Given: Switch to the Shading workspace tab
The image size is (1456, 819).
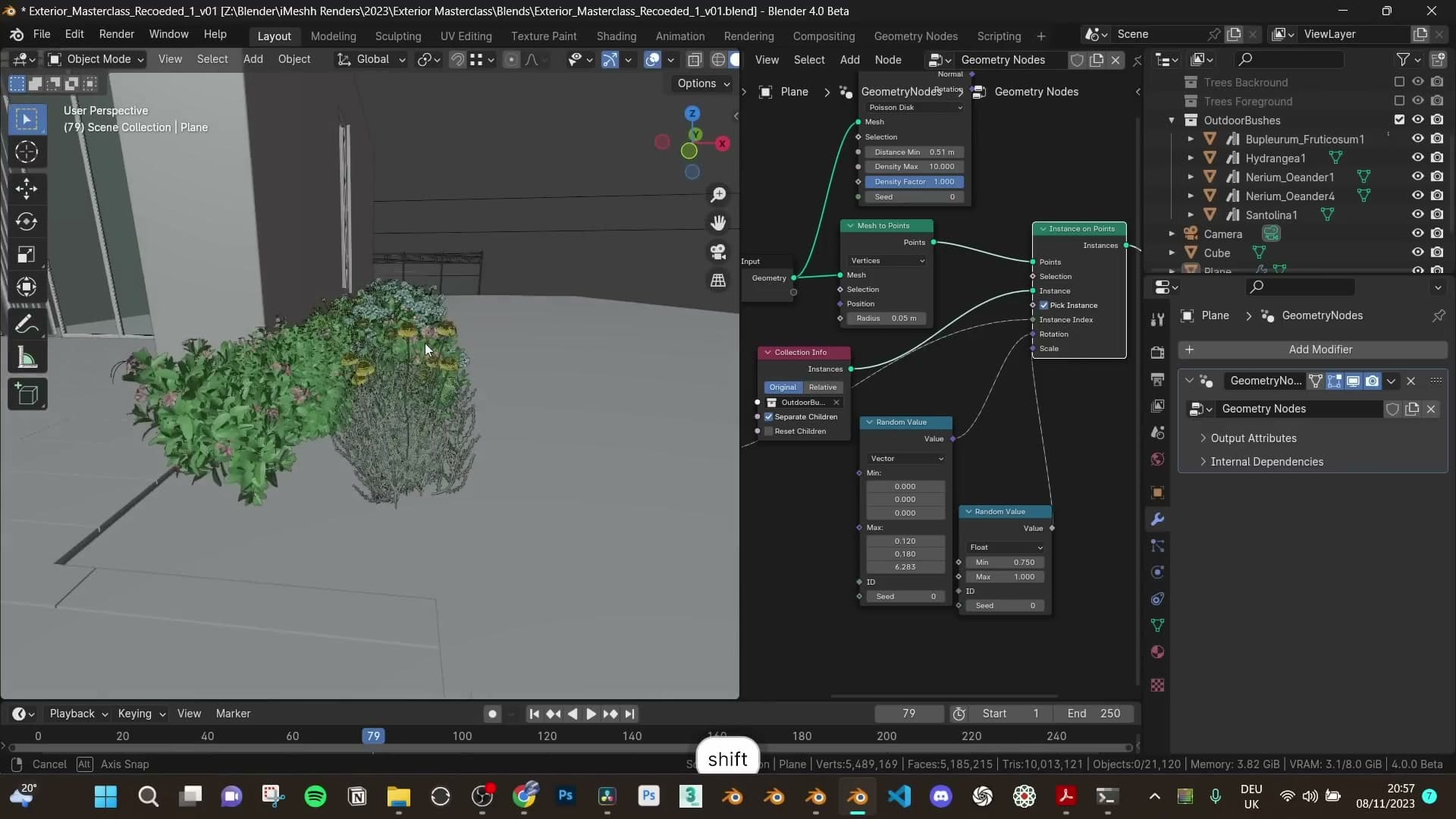Looking at the screenshot, I should [616, 36].
